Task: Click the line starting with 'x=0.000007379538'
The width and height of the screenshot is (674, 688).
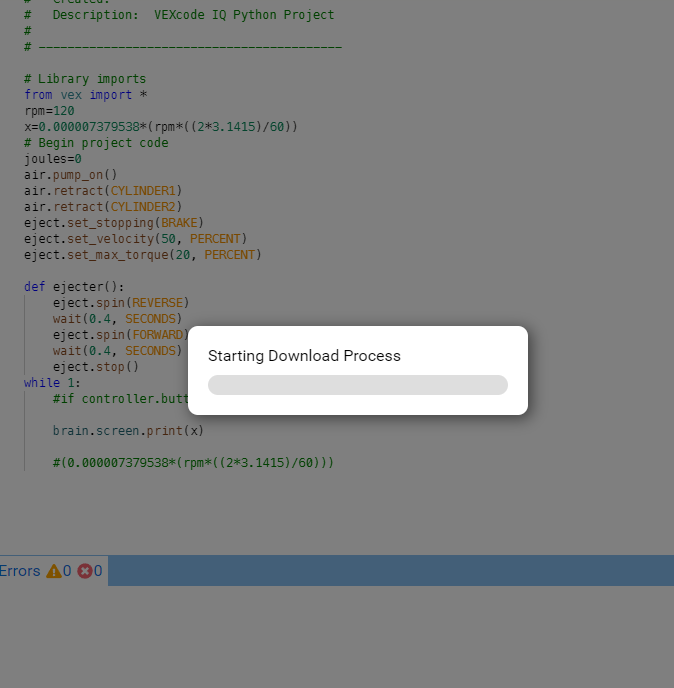Action: pyautogui.click(x=161, y=127)
